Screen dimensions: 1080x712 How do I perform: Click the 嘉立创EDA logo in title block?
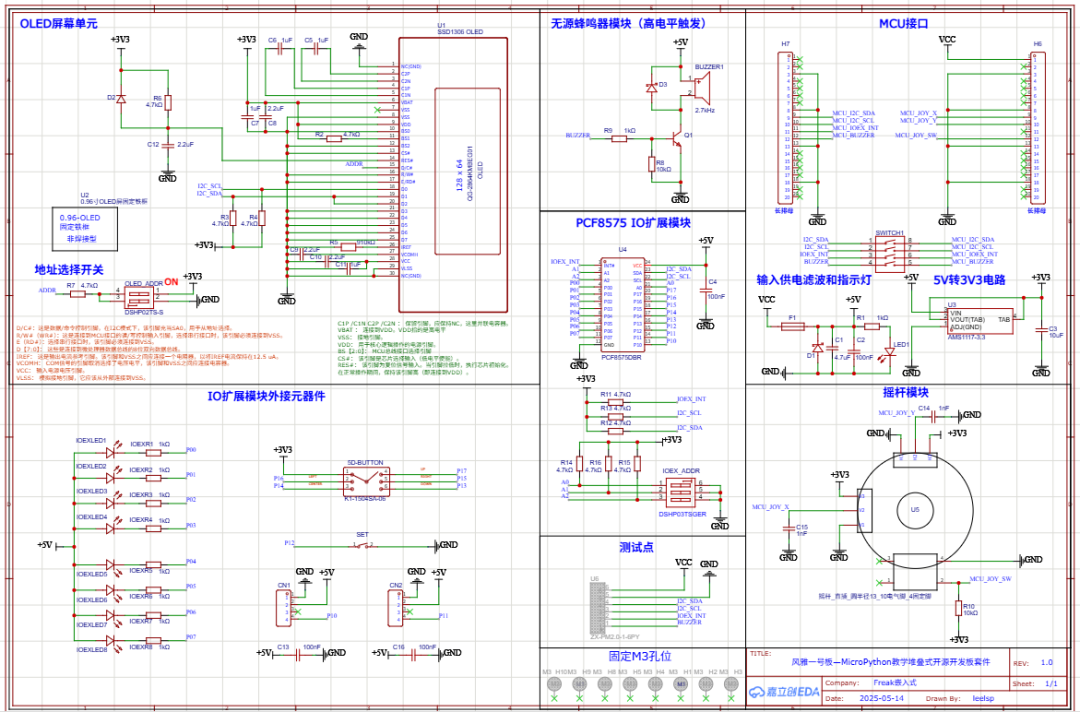tap(785, 691)
